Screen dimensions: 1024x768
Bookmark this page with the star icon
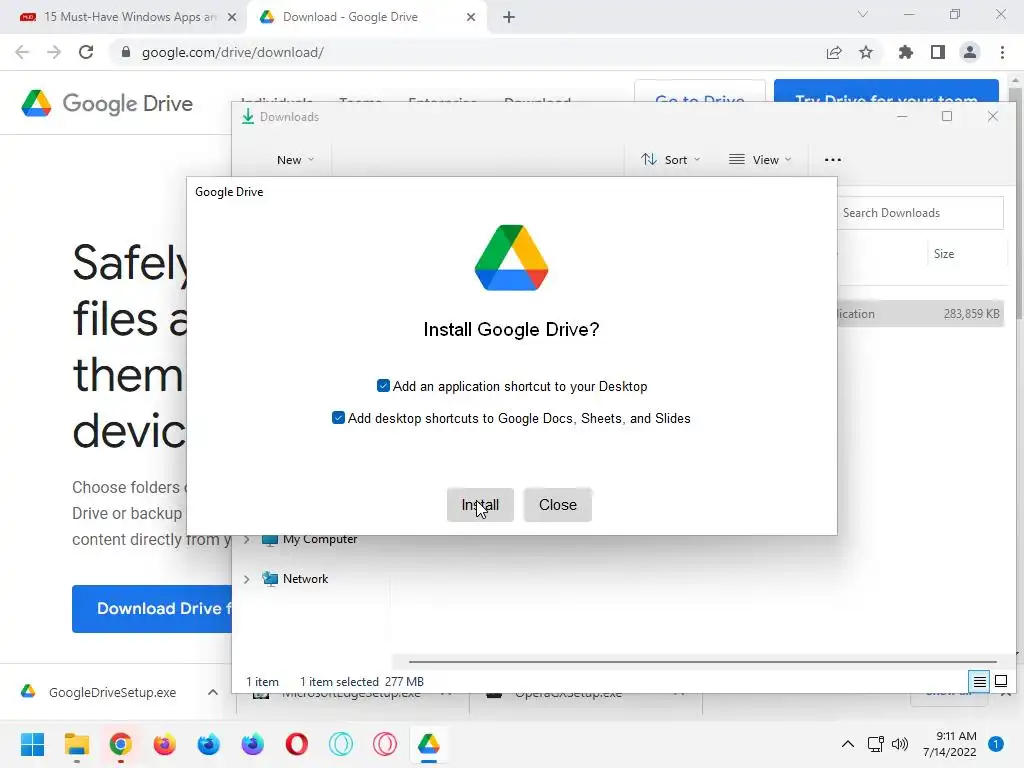(866, 52)
